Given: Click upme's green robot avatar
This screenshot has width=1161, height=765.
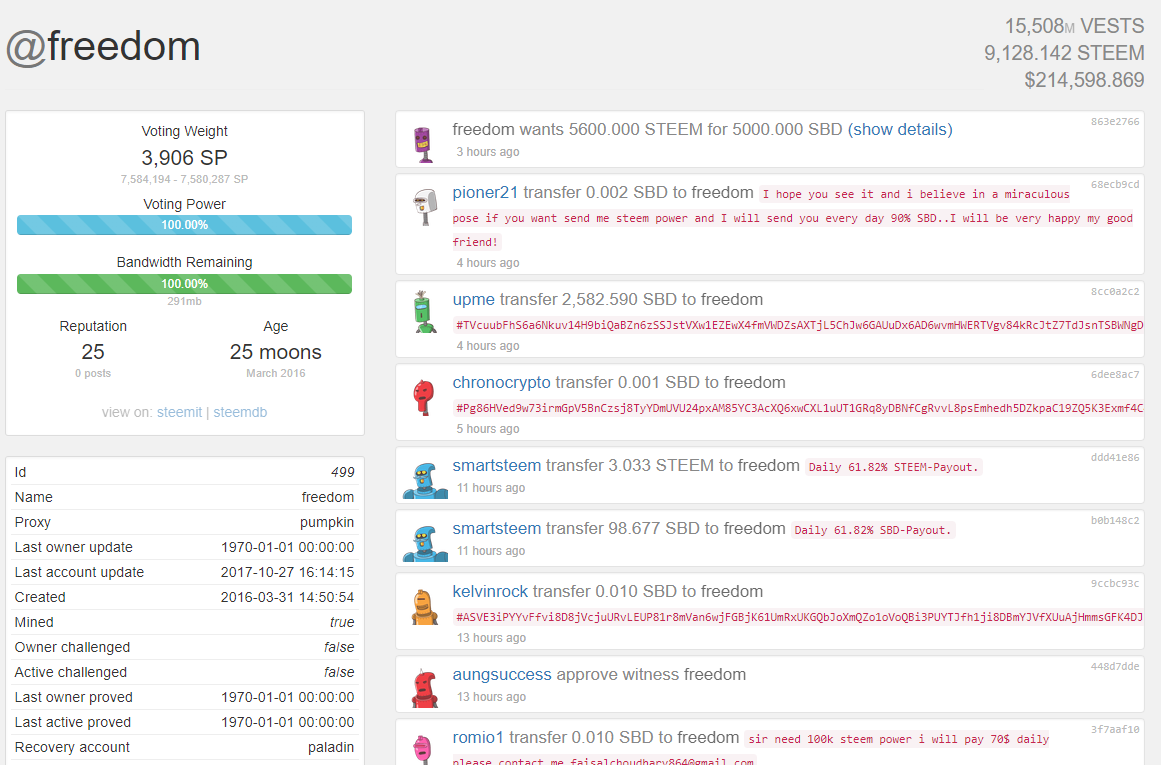Looking at the screenshot, I should (424, 312).
